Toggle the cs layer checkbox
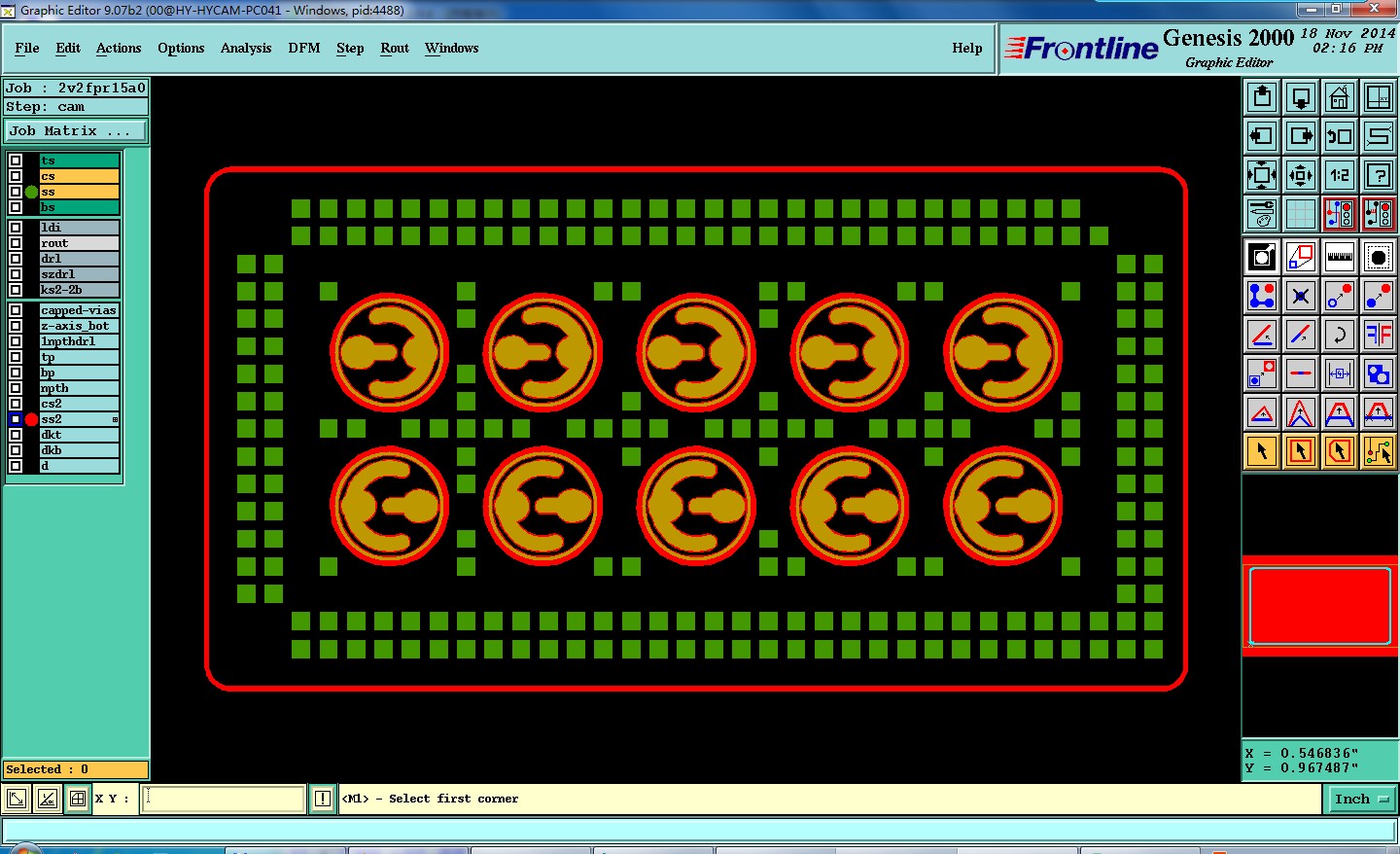The height and width of the screenshot is (854, 1400). point(16,176)
